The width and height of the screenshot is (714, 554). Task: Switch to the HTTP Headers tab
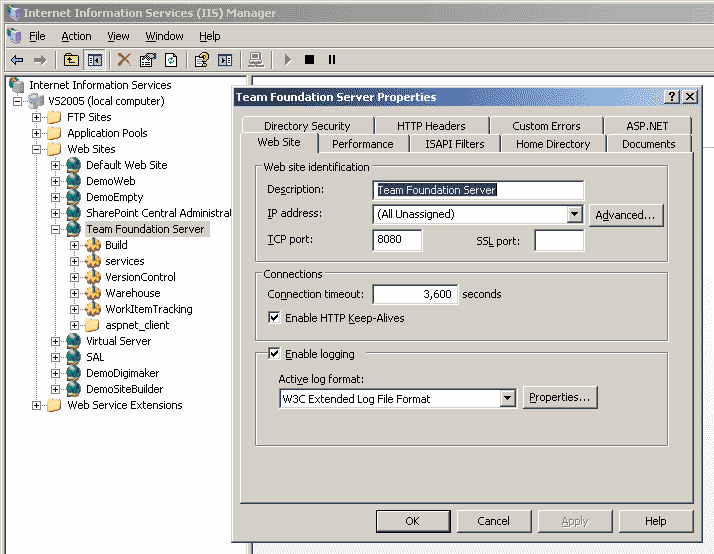pos(431,126)
